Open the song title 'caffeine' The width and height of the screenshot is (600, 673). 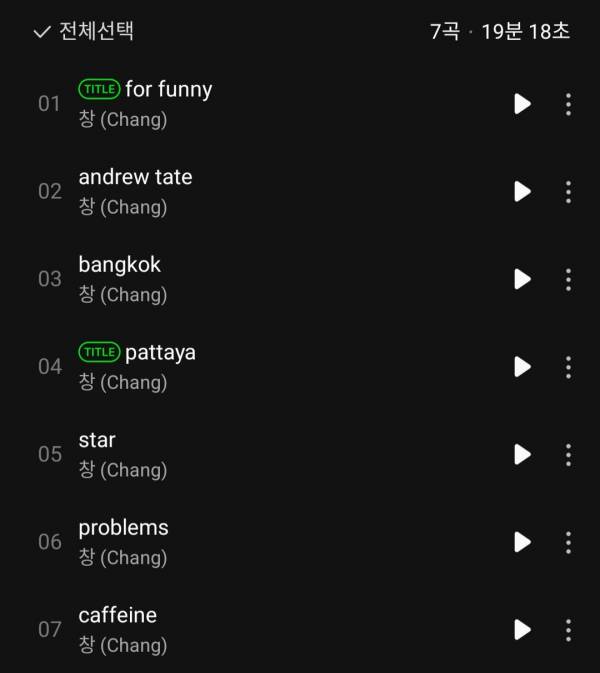117,615
